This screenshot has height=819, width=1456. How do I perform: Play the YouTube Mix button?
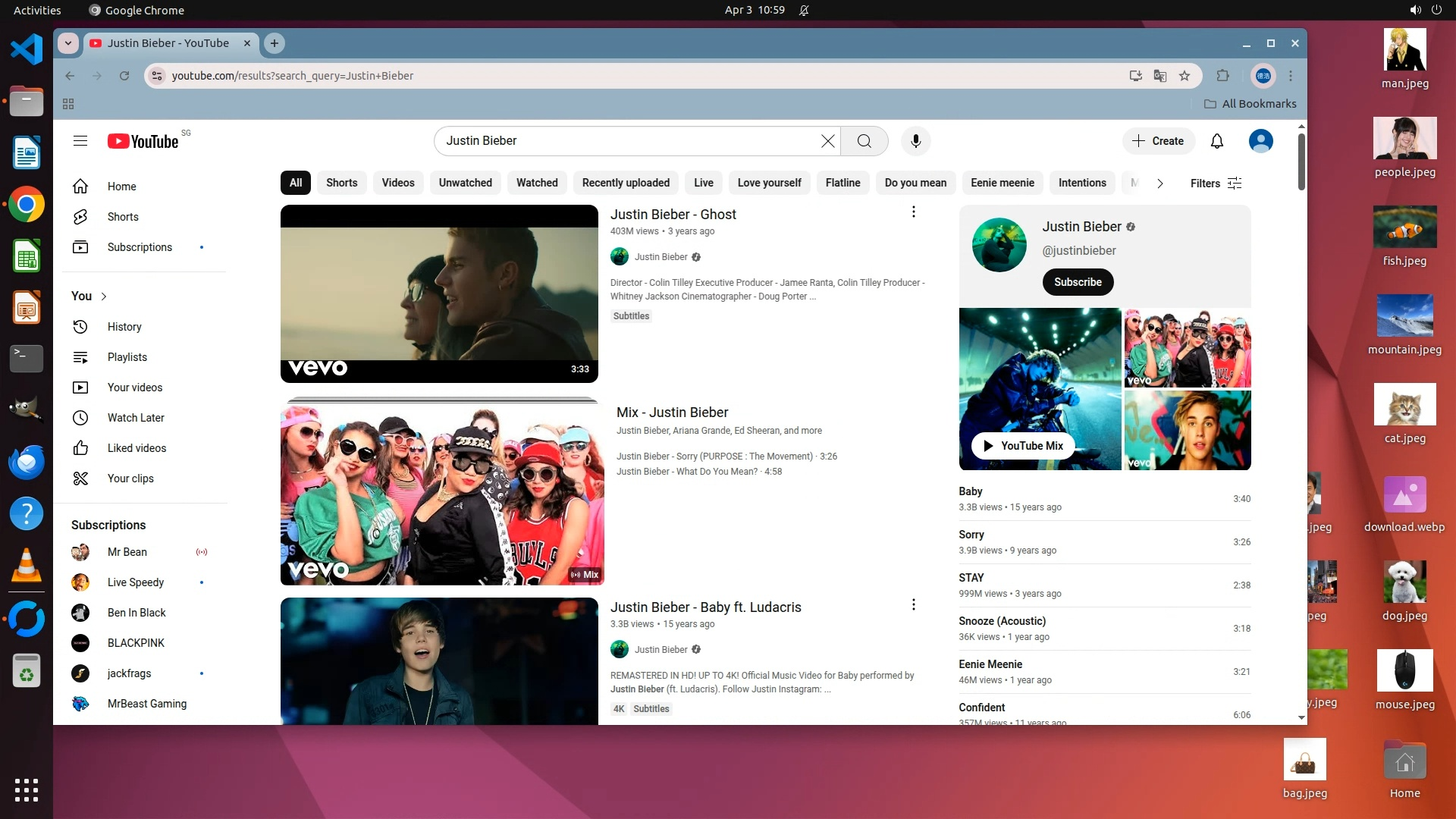[x=1022, y=446]
